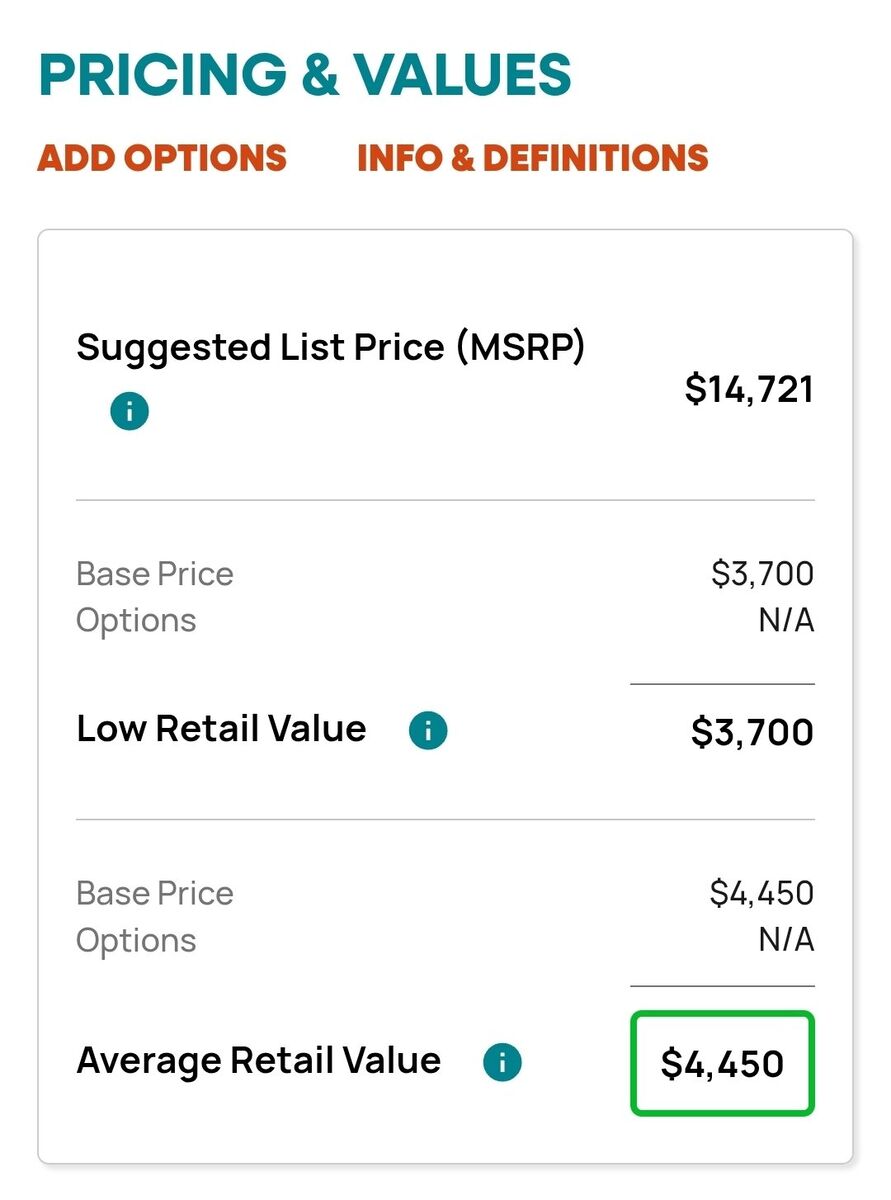Click the Low Retail Value label
The image size is (891, 1200).
click(221, 729)
